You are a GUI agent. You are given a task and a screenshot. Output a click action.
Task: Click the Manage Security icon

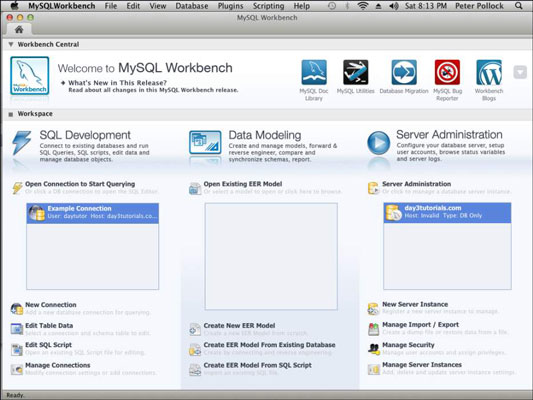[373, 349]
